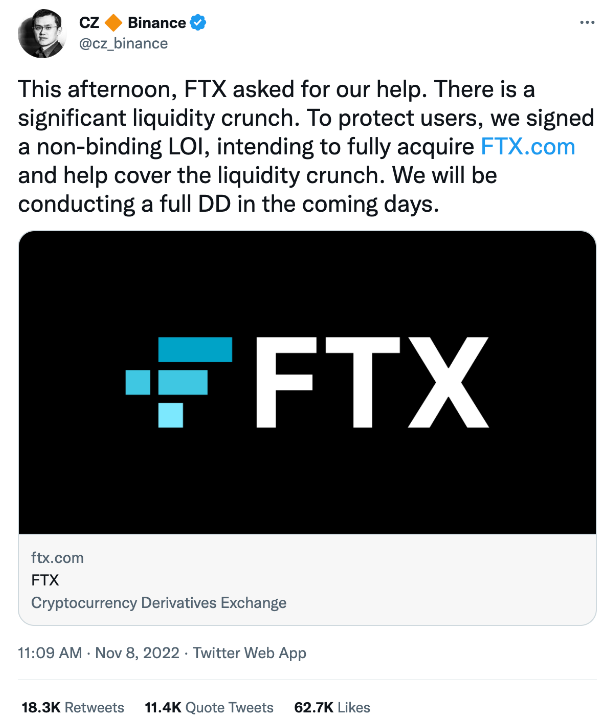Click the FTX card title
Screen dimensions: 612x720
(45, 580)
